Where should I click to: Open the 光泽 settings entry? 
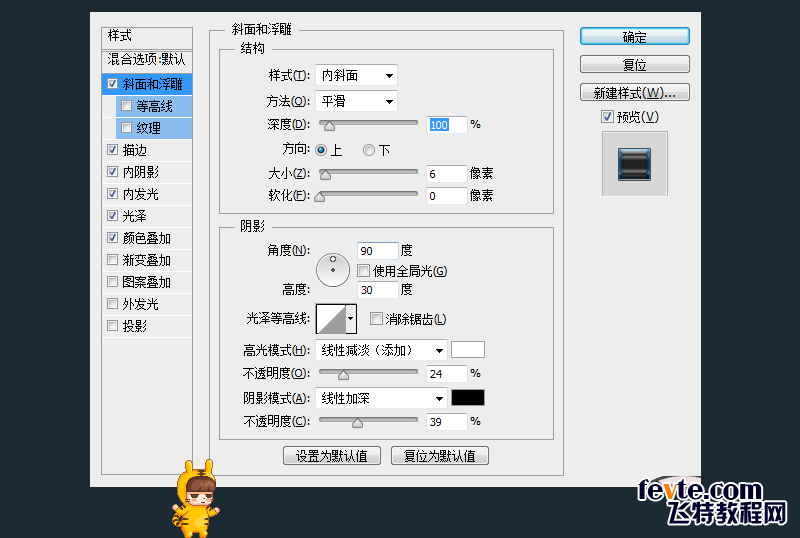[147, 216]
